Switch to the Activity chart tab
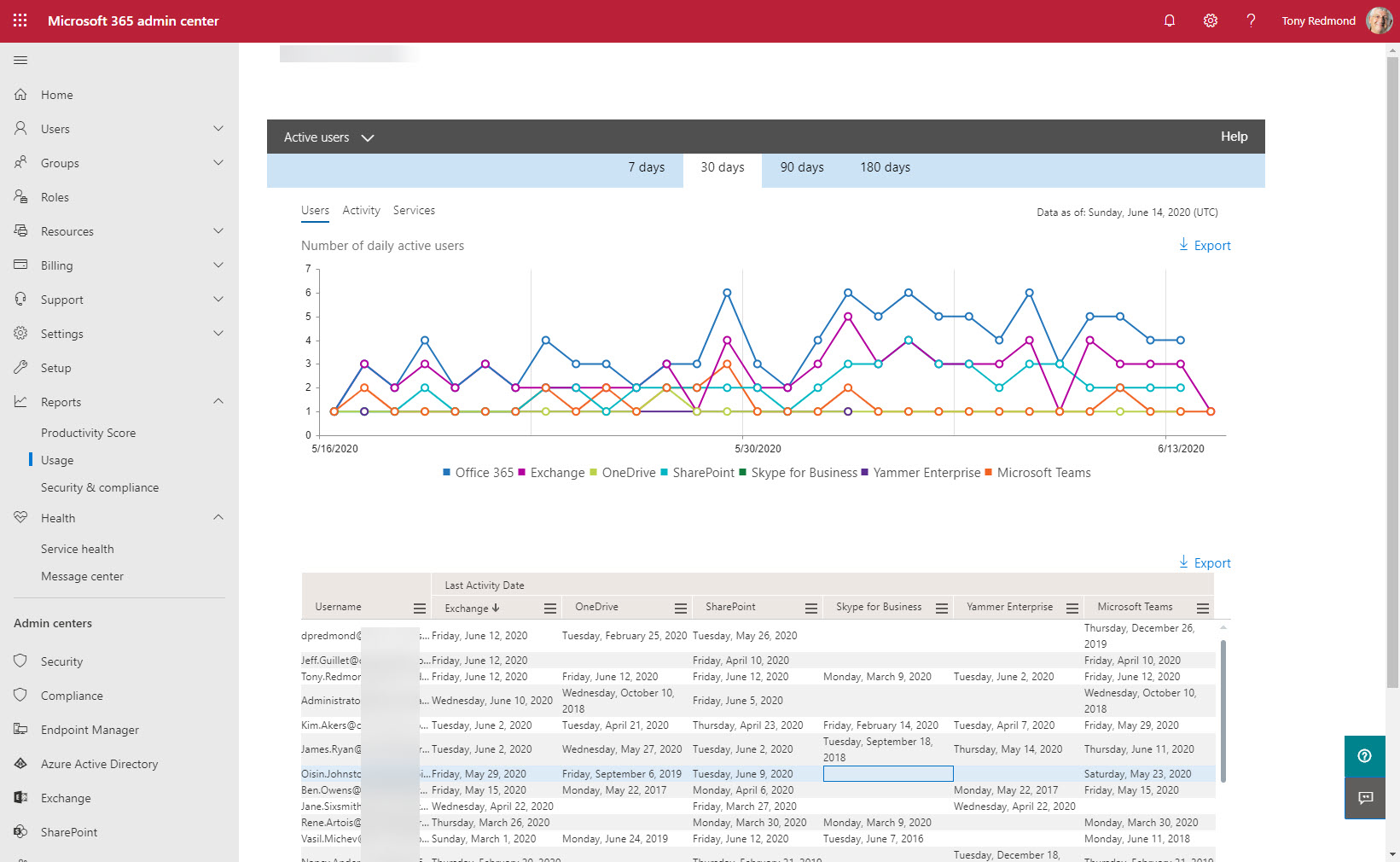The image size is (1400, 862). 362,210
